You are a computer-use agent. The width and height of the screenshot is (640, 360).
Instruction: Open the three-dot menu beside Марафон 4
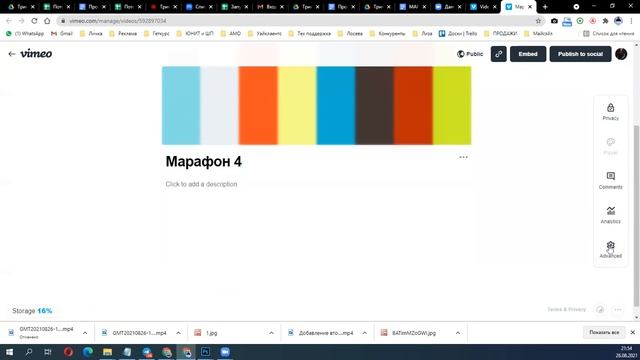point(463,157)
